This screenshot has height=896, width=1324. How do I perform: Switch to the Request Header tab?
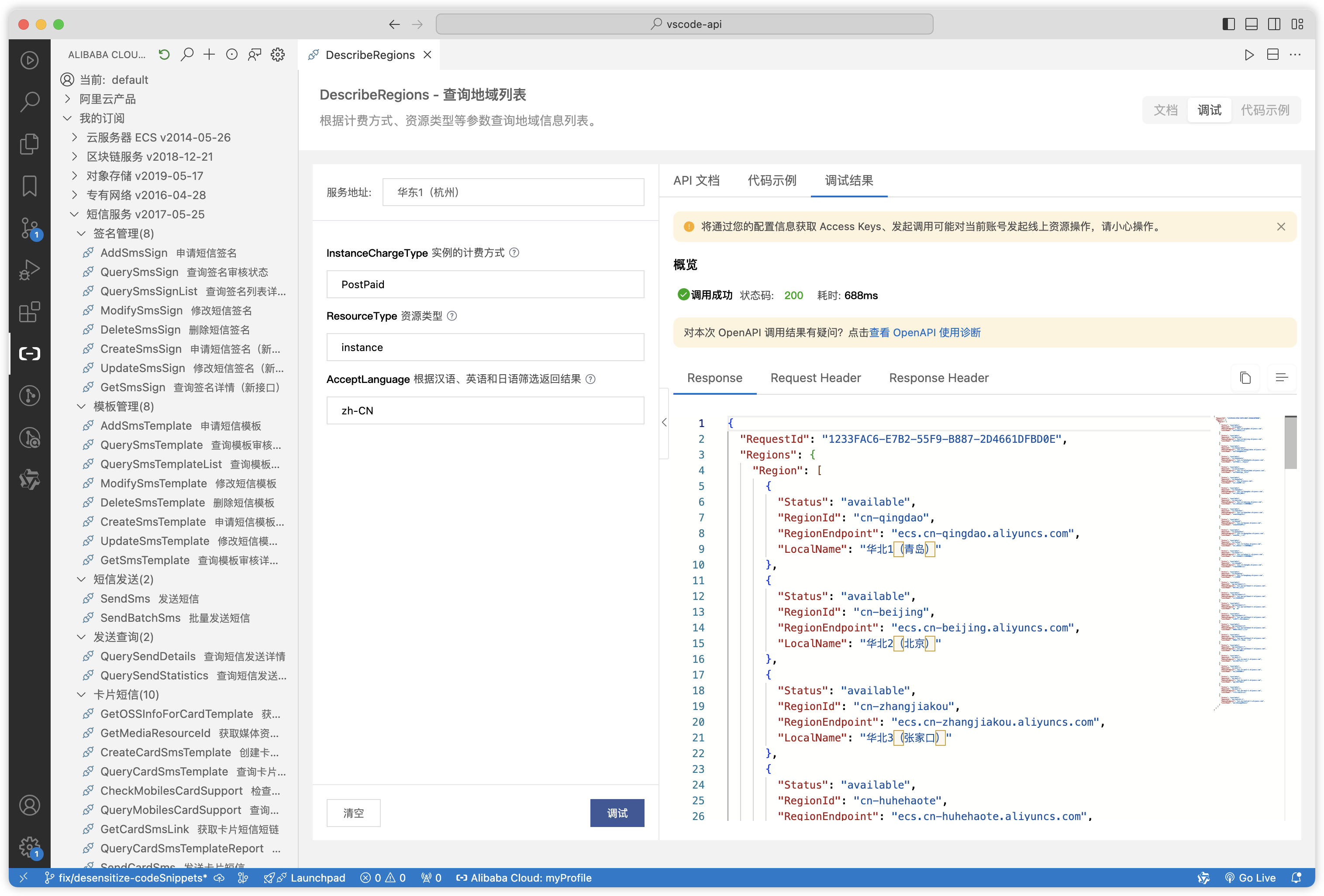click(816, 378)
